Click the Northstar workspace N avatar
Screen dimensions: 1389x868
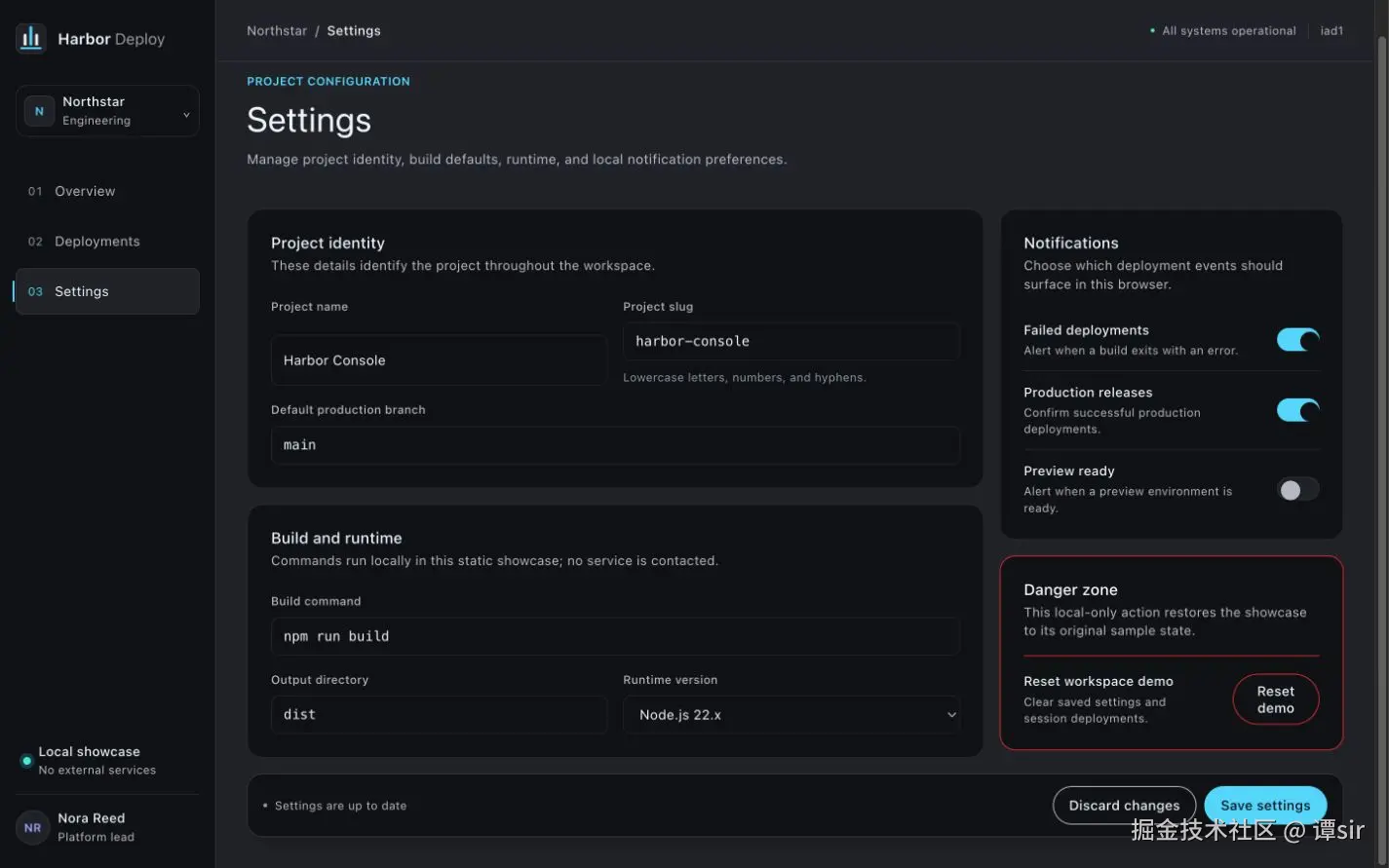(39, 111)
